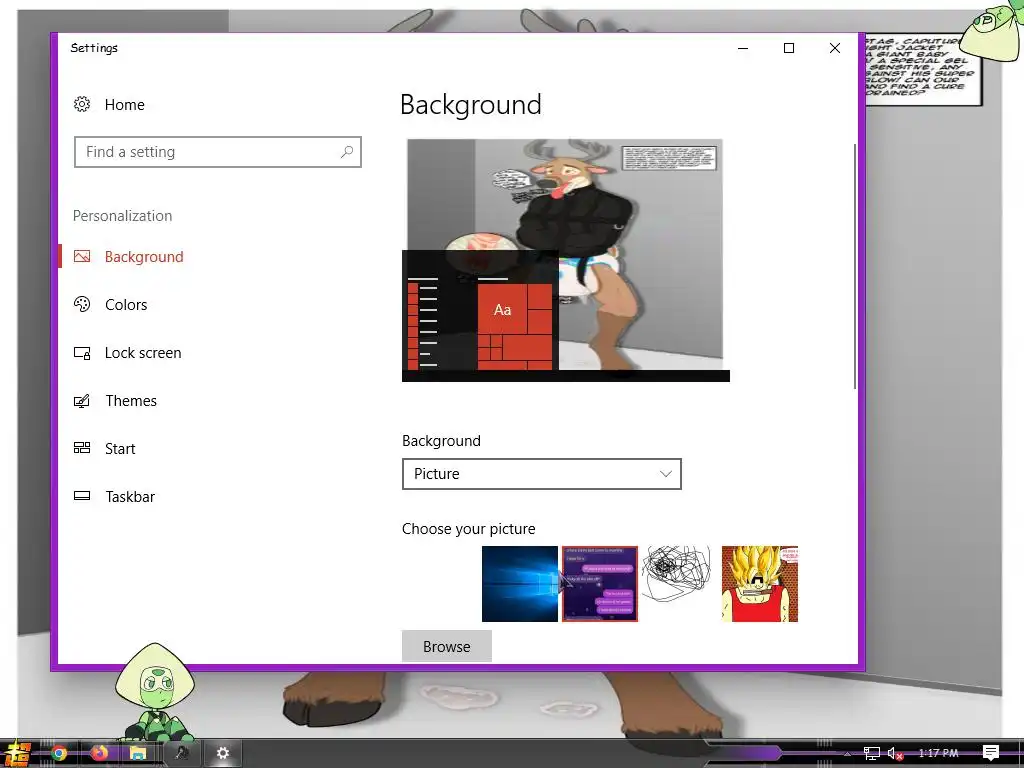Click the Settings window vertical scrollbar
This screenshot has width=1024, height=768.
pyautogui.click(x=855, y=266)
